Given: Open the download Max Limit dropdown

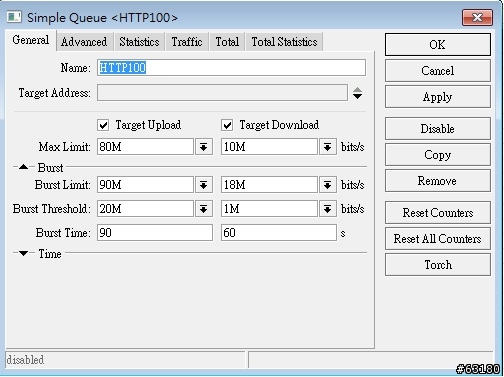Looking at the screenshot, I should tap(328, 147).
